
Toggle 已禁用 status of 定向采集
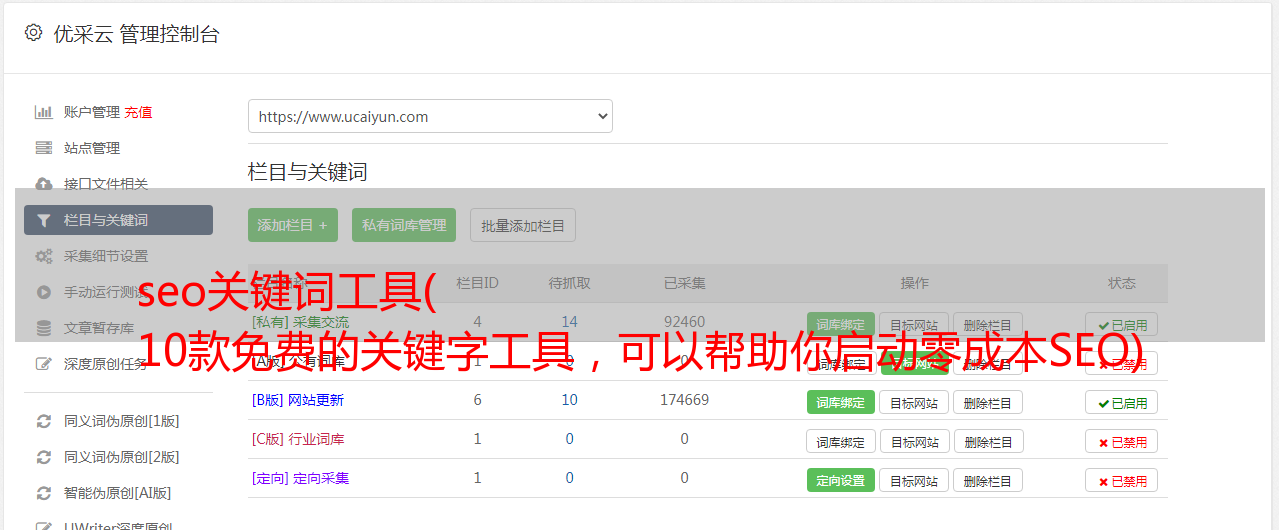click(1122, 481)
